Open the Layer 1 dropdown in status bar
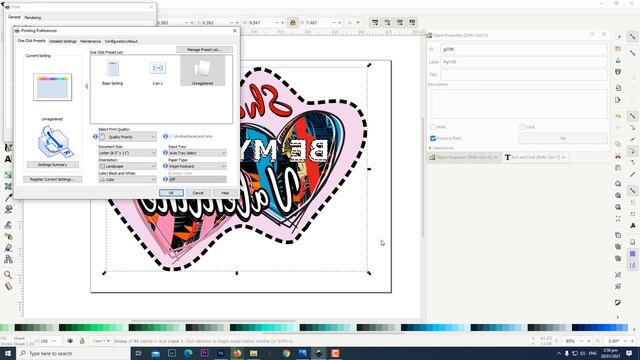Image resolution: width=640 pixels, height=360 pixels. (101, 341)
